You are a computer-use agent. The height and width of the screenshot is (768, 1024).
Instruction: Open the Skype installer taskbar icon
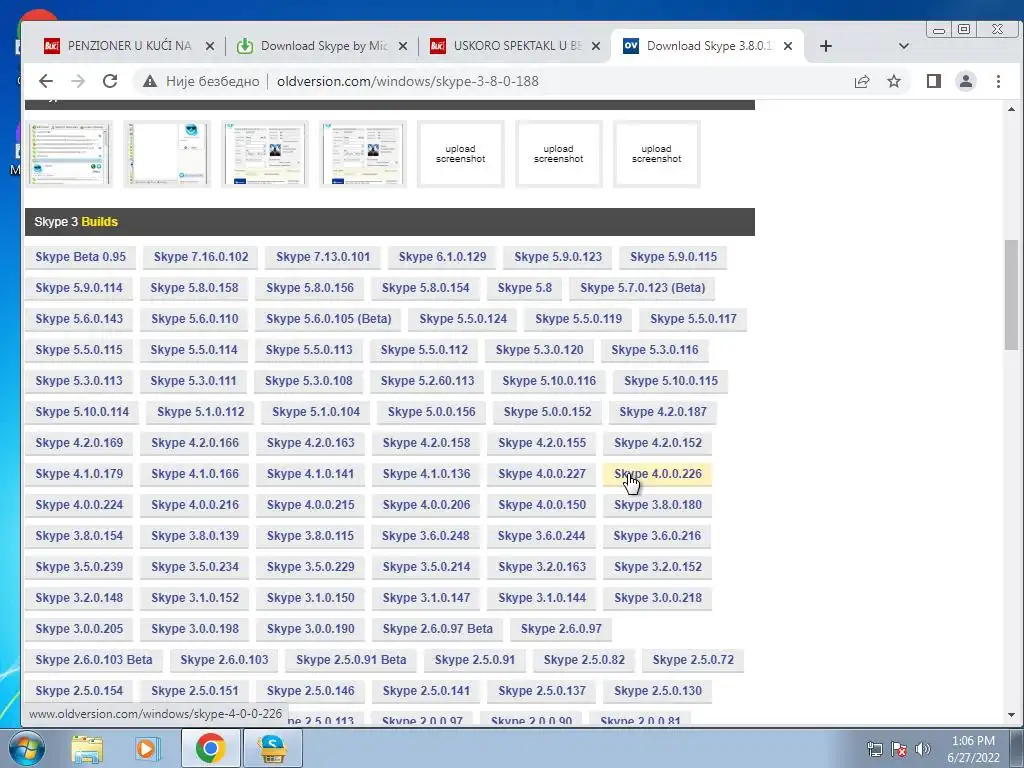(272, 748)
